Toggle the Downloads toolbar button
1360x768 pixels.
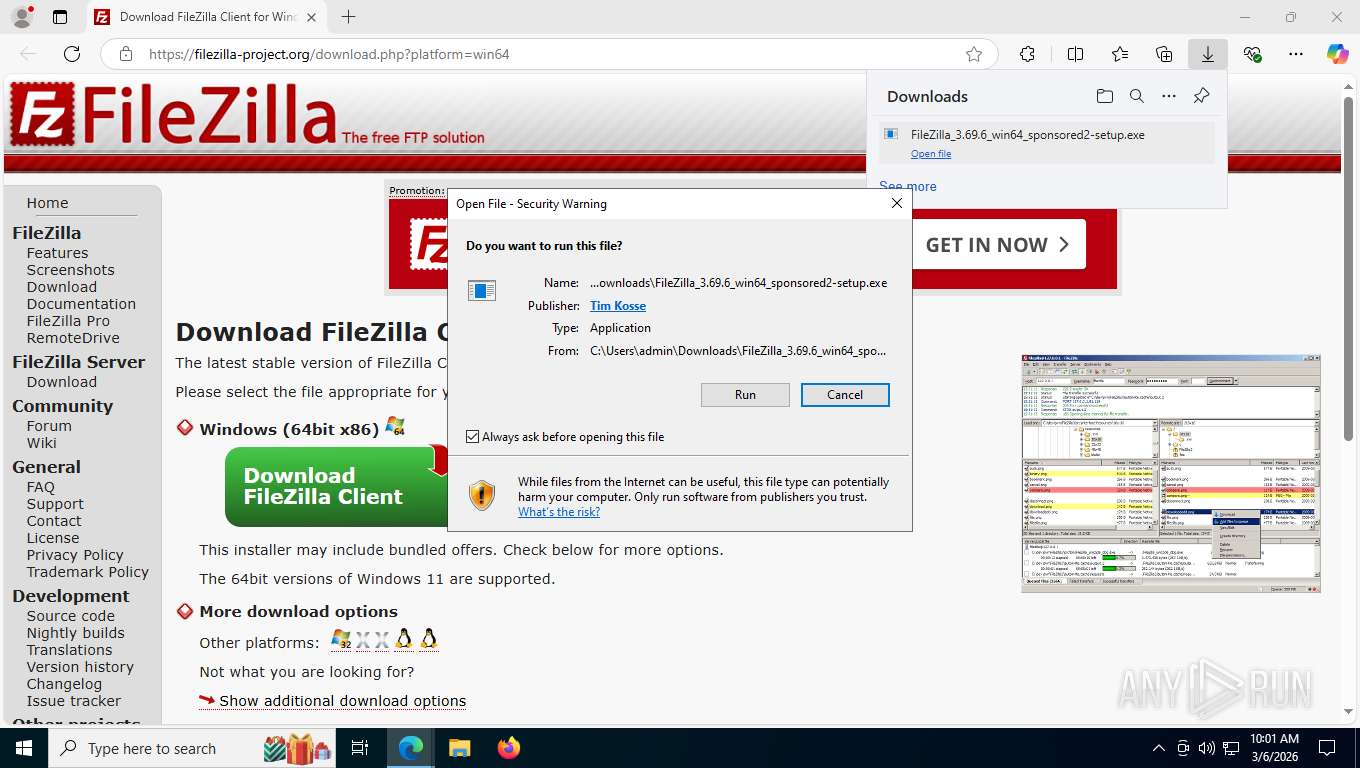tap(1208, 54)
